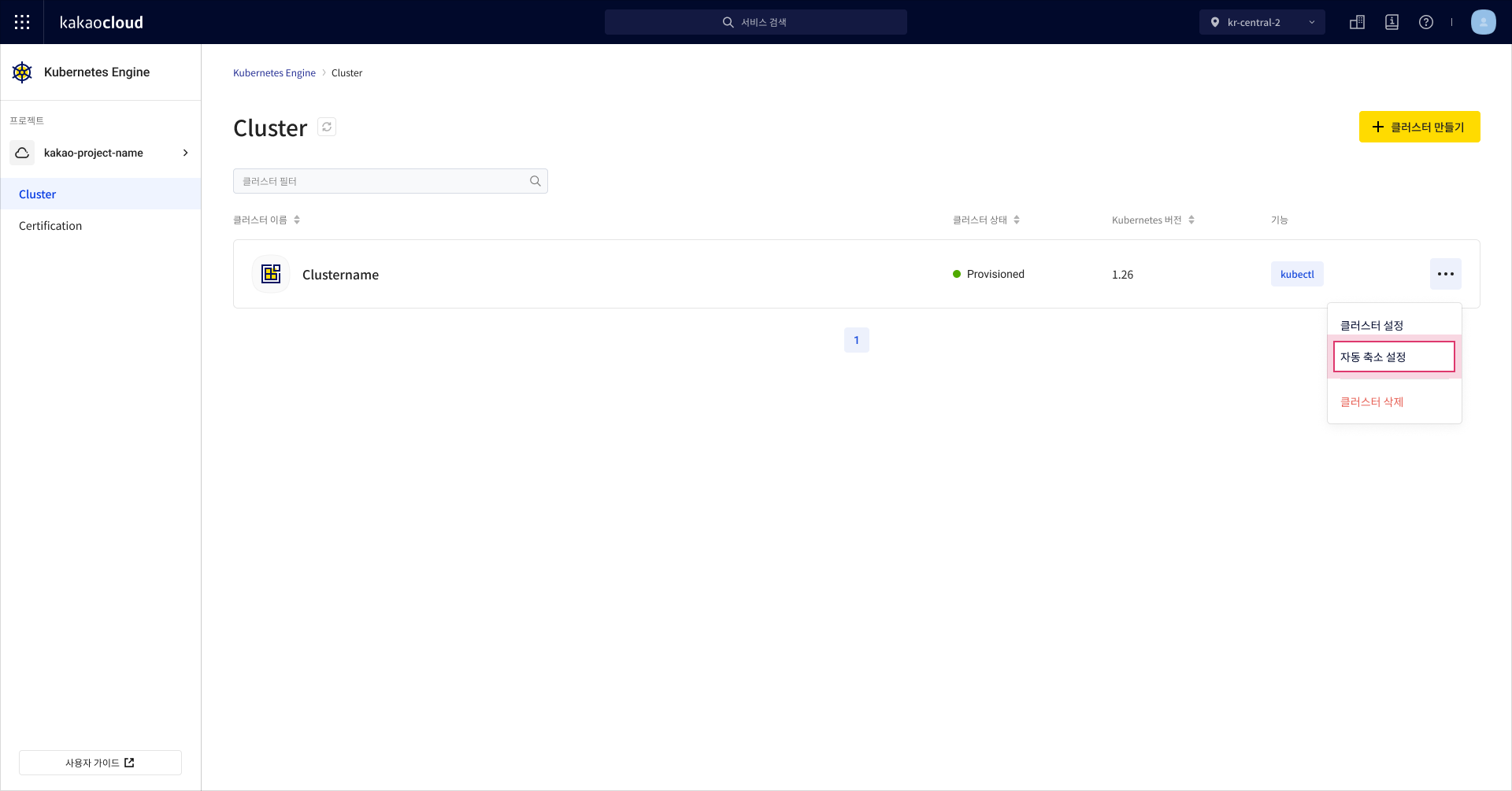The width and height of the screenshot is (1512, 791).
Task: Open the apps grid menu icon
Action: coord(22,22)
